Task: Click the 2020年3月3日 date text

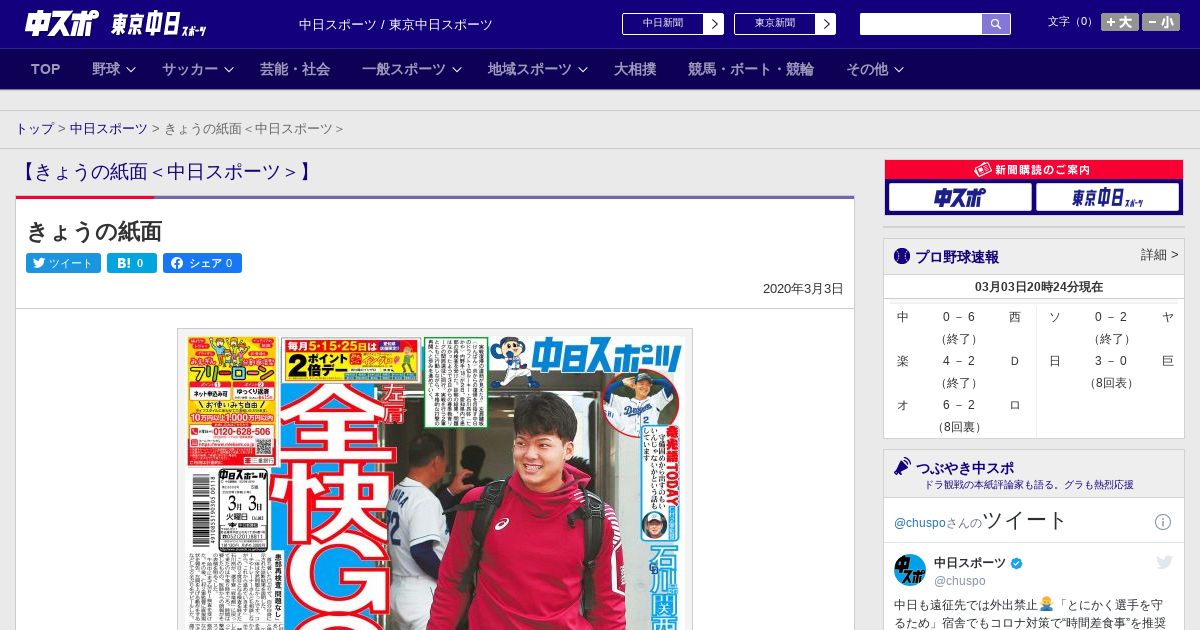Action: point(803,288)
